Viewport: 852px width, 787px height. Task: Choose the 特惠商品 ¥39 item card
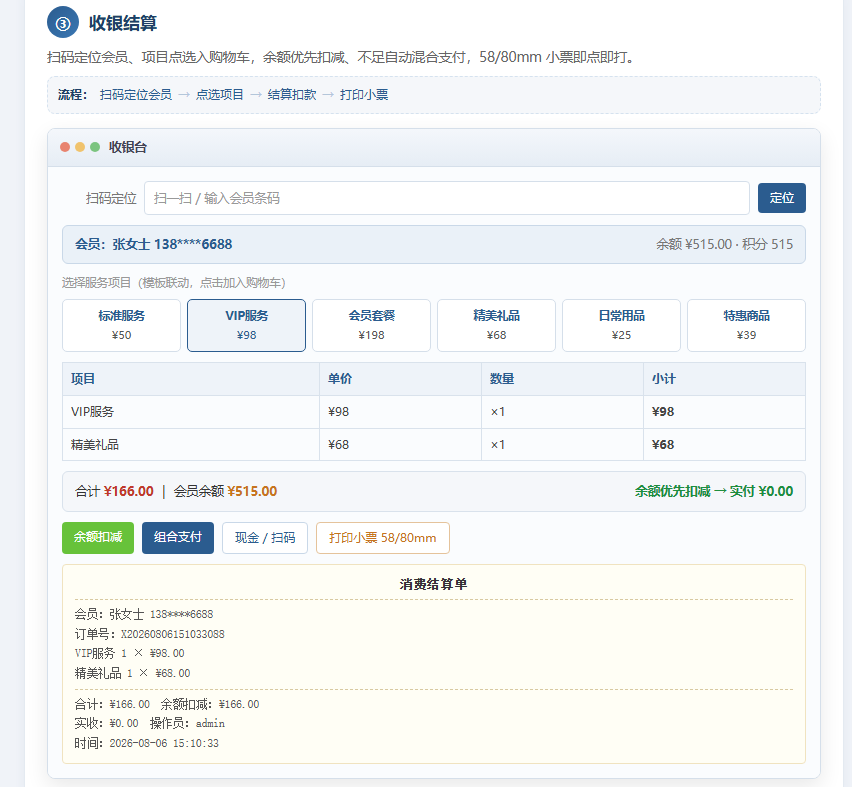click(746, 325)
